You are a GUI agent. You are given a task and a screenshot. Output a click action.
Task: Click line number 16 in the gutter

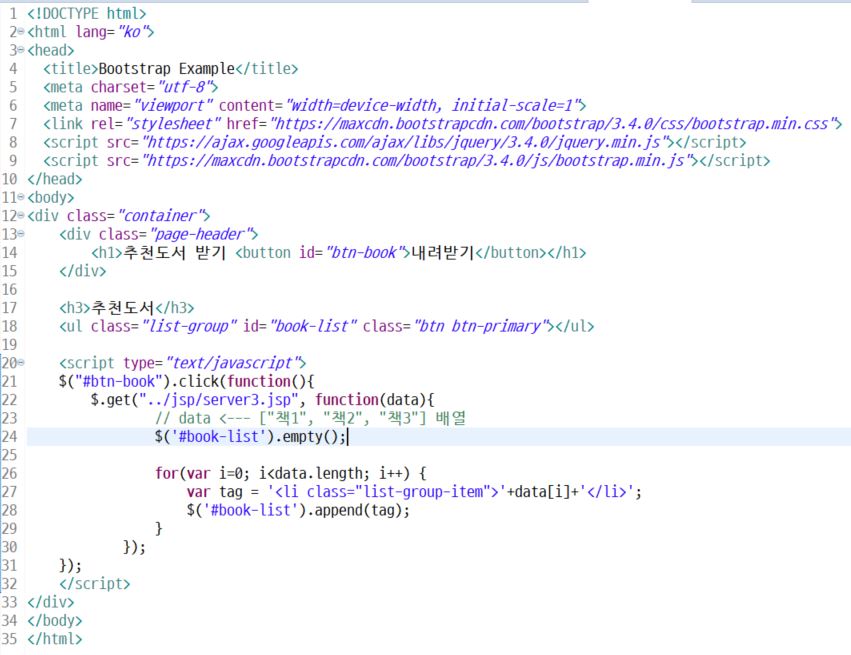[x=9, y=289]
